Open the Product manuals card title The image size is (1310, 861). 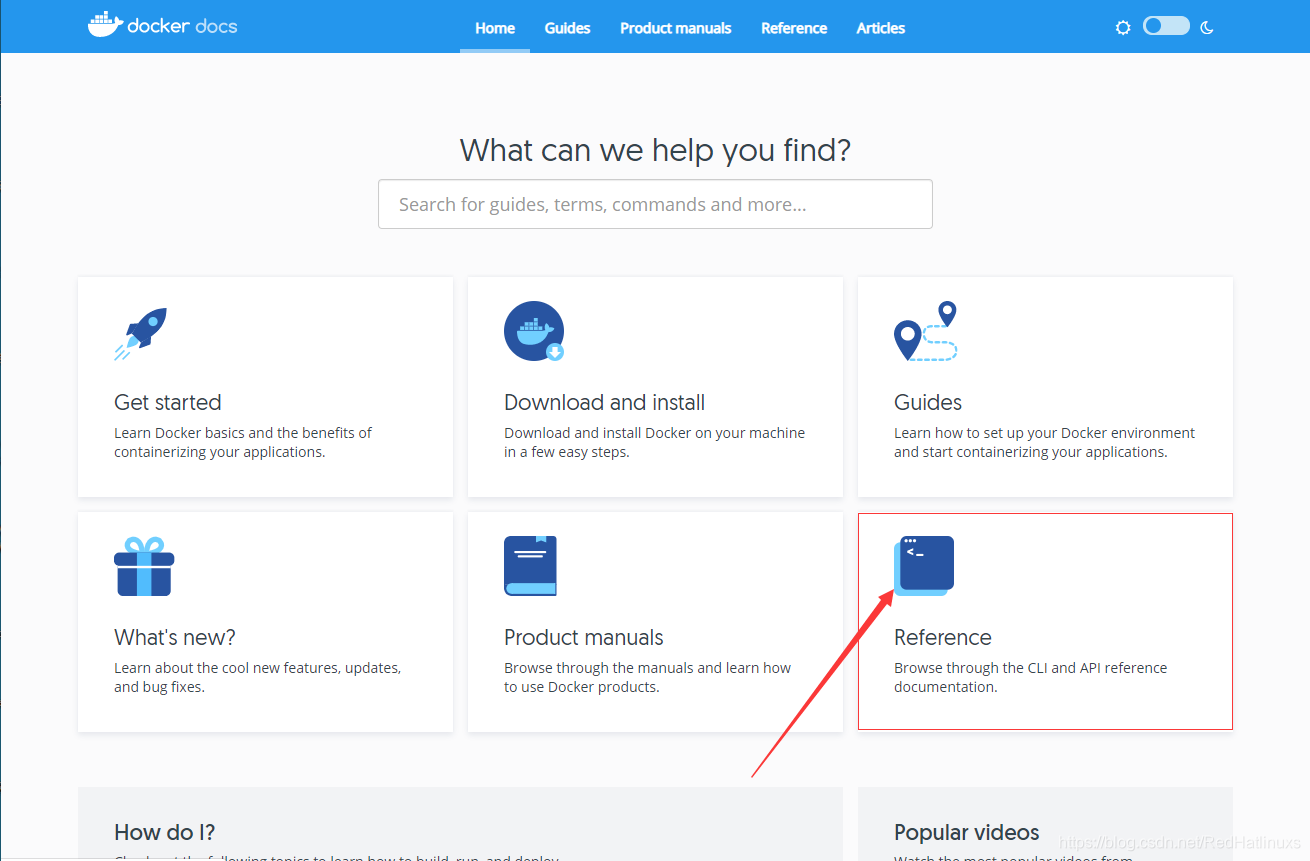pyautogui.click(x=584, y=637)
